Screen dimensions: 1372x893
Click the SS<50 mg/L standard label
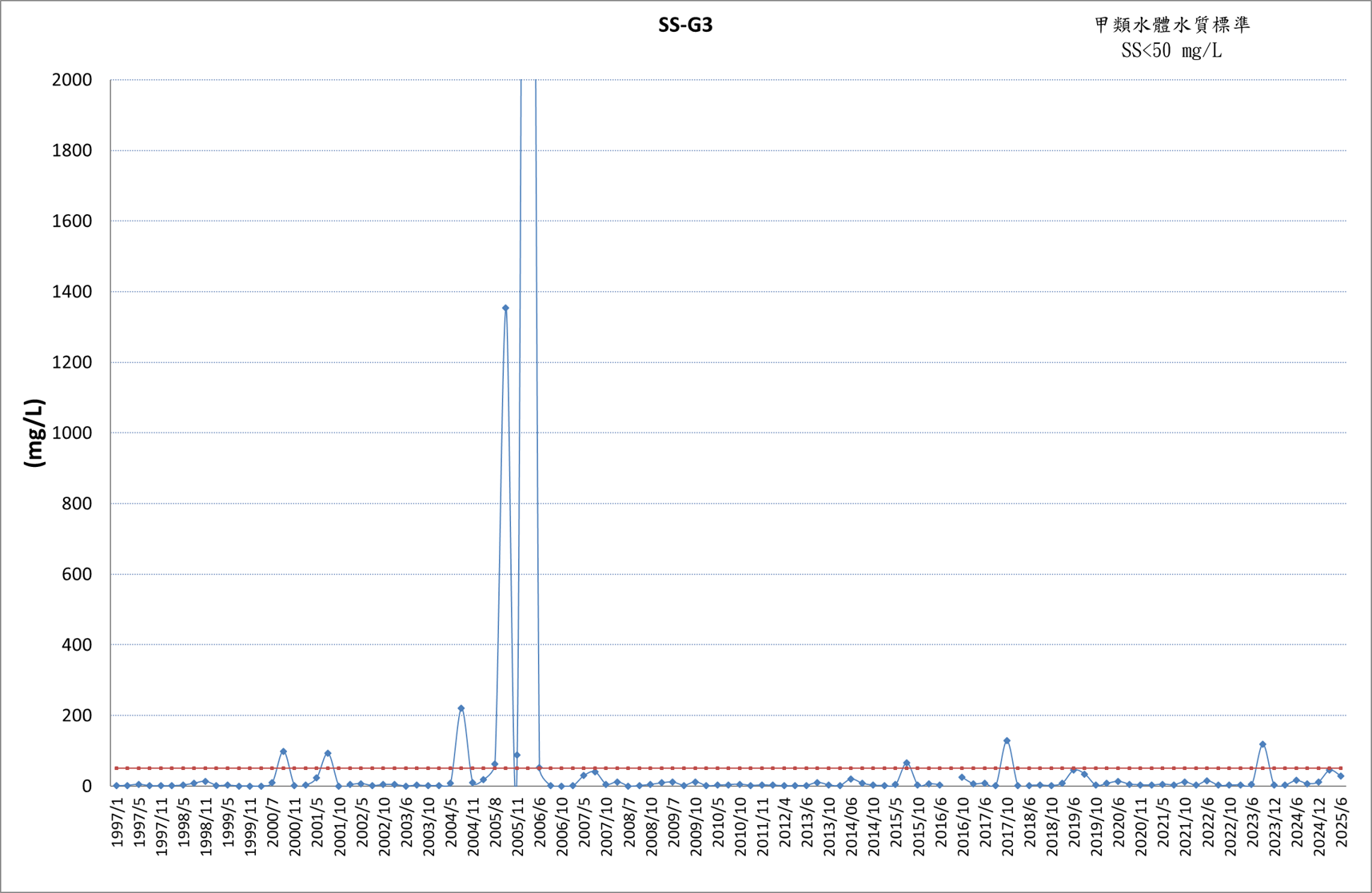[x=1171, y=51]
